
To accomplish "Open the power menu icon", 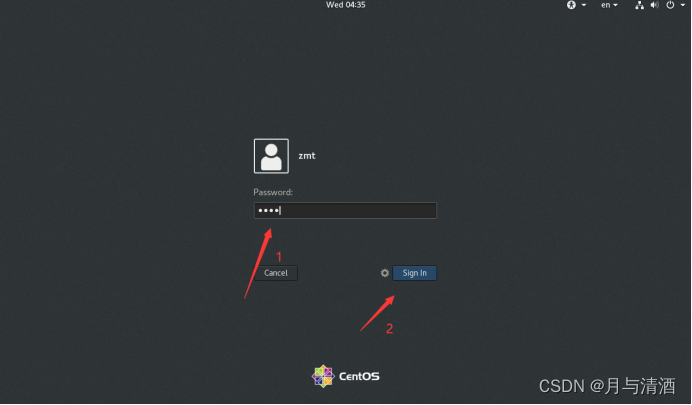I will [x=670, y=5].
